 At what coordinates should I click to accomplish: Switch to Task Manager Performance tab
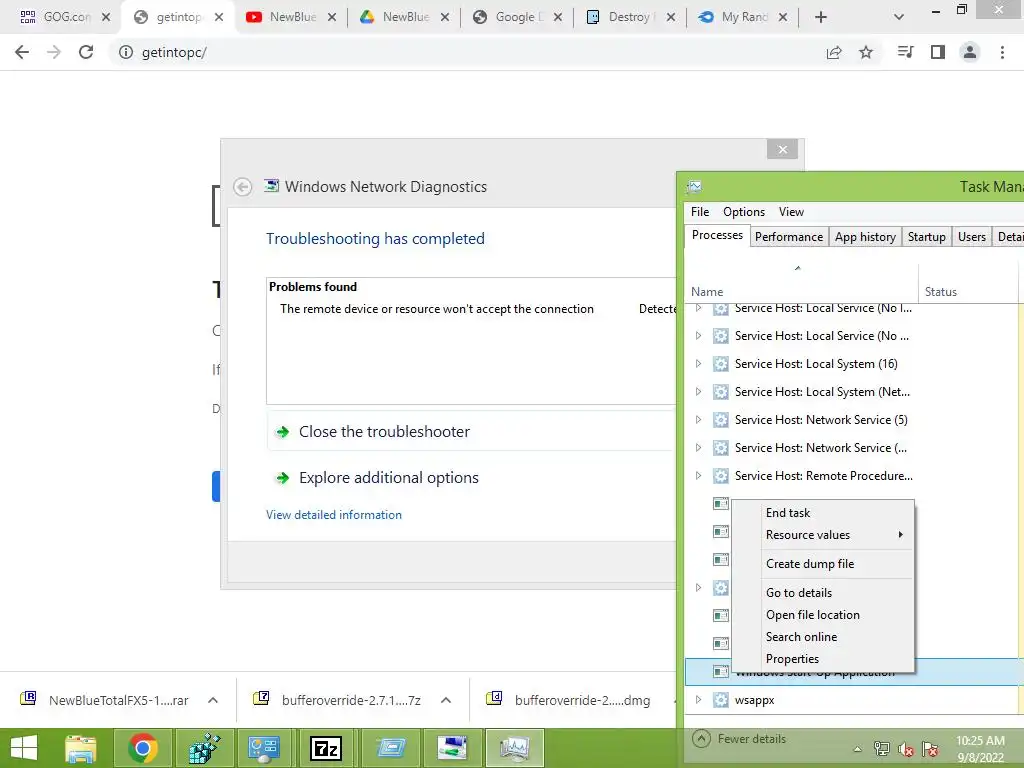tap(789, 236)
